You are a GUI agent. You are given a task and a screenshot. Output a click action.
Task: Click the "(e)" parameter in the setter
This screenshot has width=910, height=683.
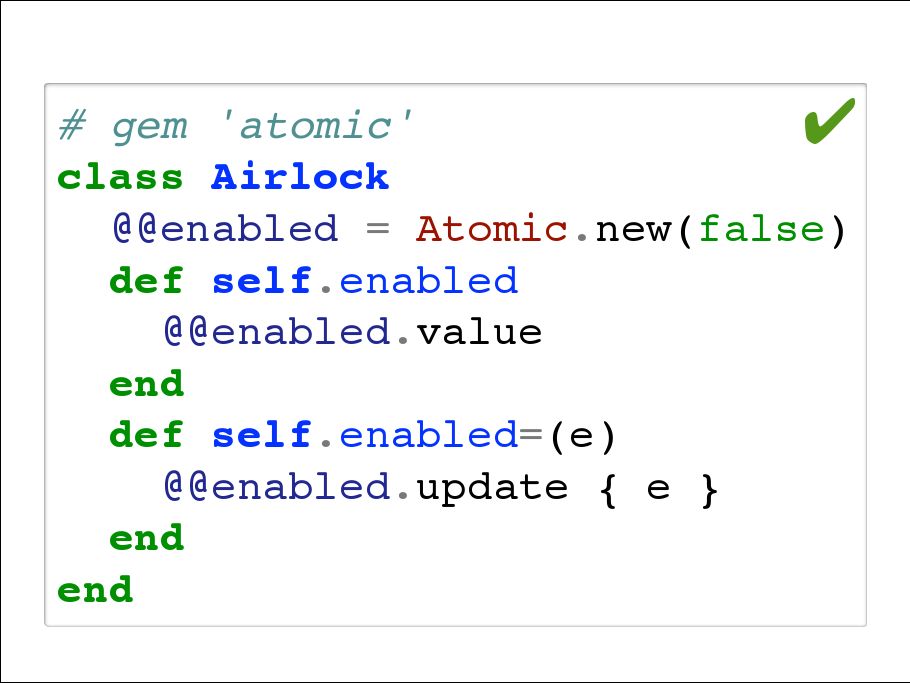click(582, 436)
